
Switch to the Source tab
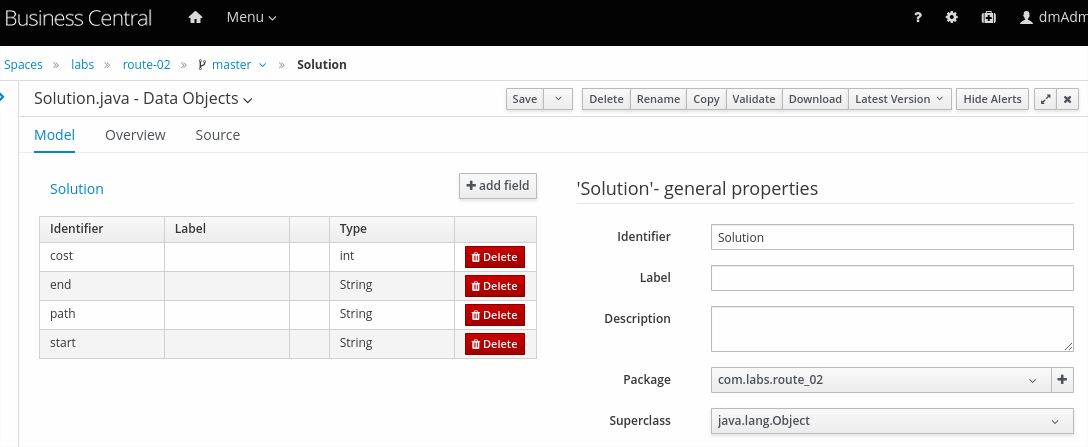click(217, 135)
